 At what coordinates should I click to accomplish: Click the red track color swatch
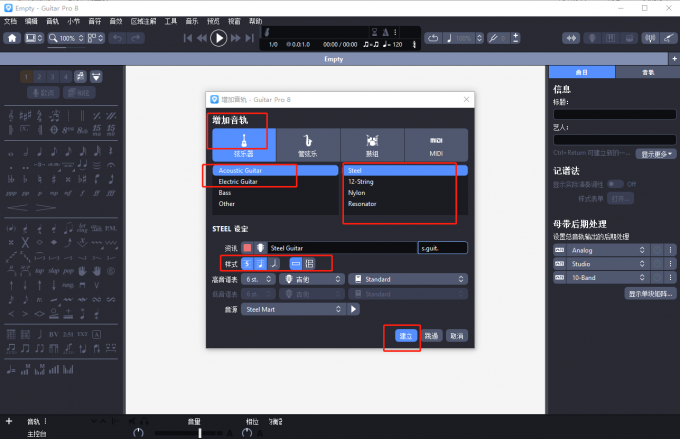247,247
